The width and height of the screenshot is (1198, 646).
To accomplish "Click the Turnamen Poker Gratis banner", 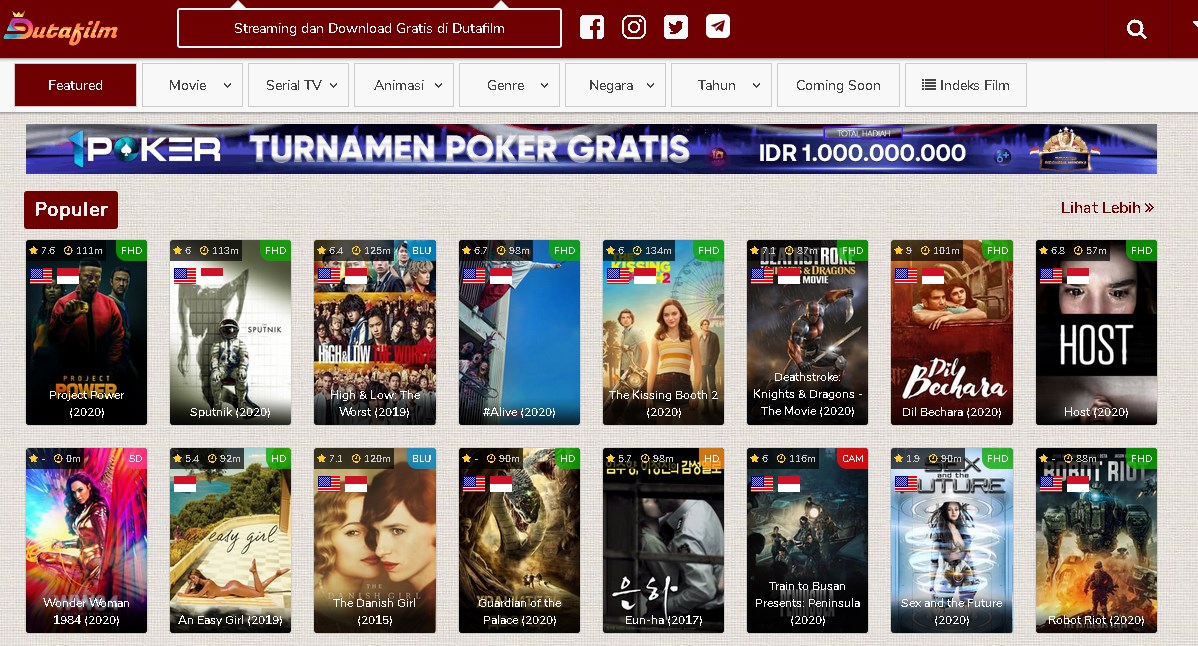I will click(591, 149).
